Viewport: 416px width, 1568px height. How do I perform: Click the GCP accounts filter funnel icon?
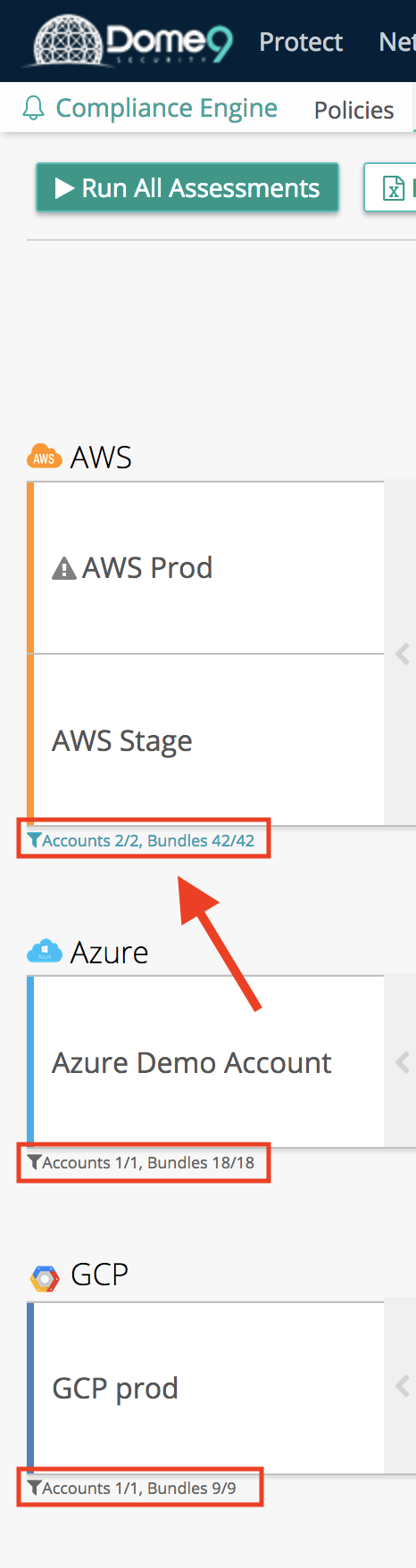[34, 1488]
